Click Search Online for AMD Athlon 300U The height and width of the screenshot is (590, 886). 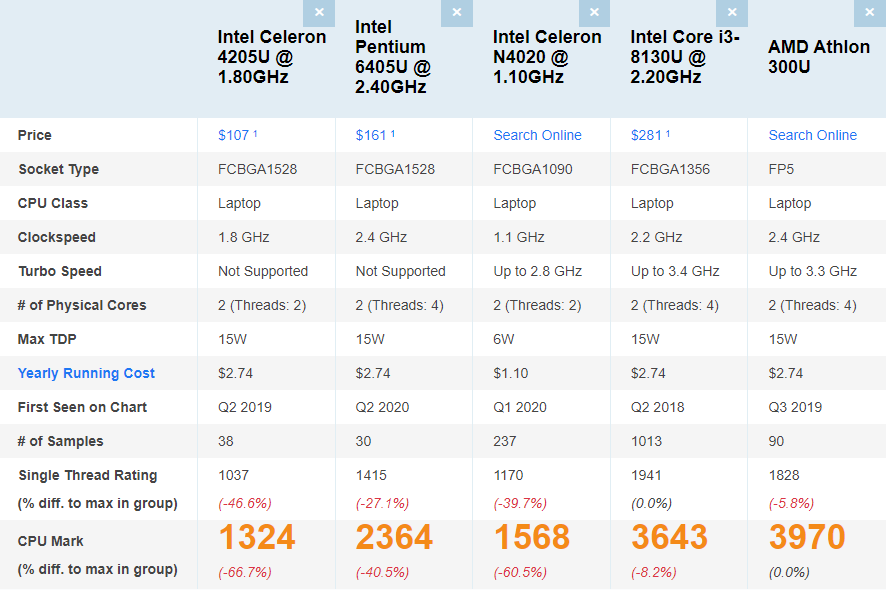pyautogui.click(x=812, y=135)
